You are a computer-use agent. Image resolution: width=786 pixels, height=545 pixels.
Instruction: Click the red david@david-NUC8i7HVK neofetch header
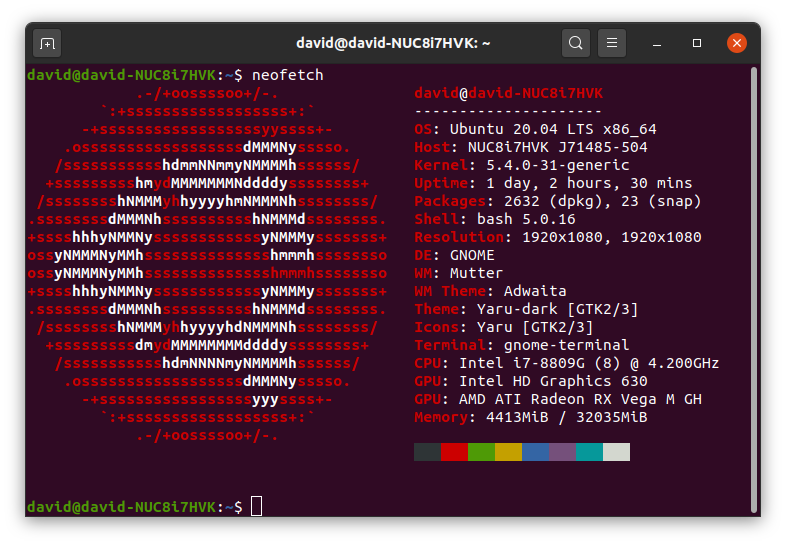point(508,93)
